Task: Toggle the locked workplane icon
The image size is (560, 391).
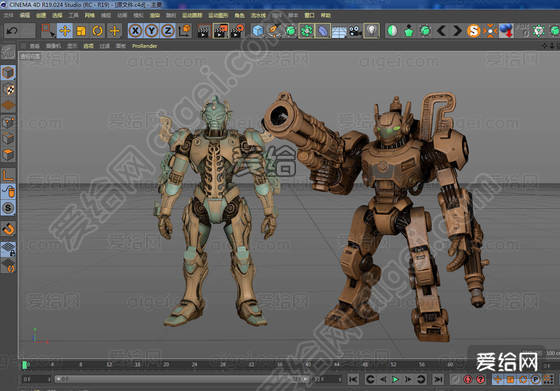Action: click(x=8, y=249)
